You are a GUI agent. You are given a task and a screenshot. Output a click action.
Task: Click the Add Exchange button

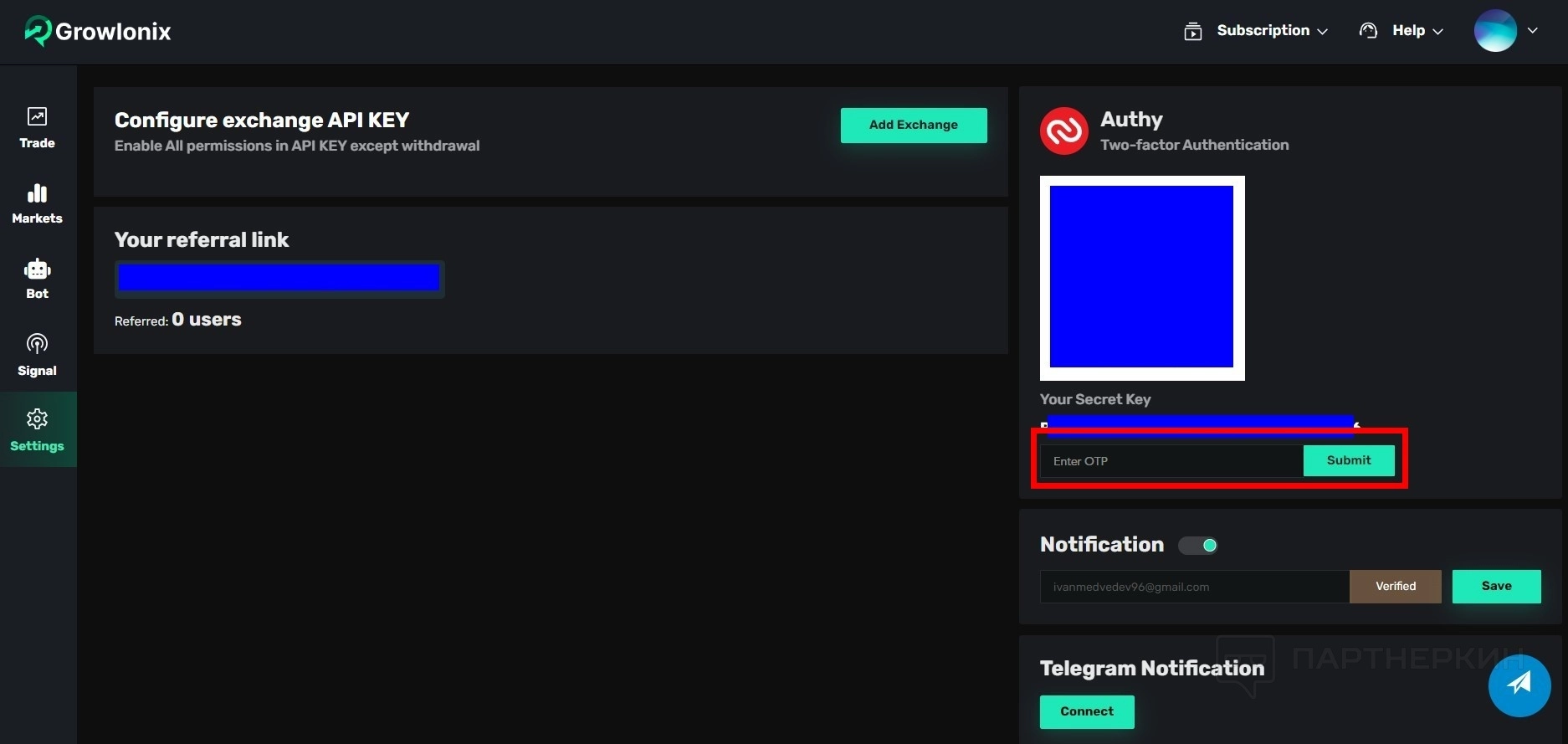914,125
